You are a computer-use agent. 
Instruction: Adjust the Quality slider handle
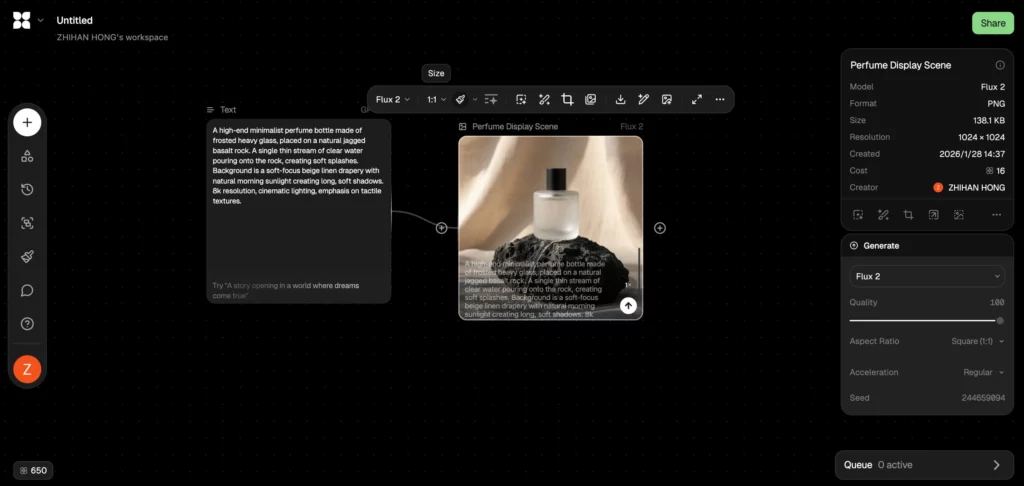(1000, 320)
